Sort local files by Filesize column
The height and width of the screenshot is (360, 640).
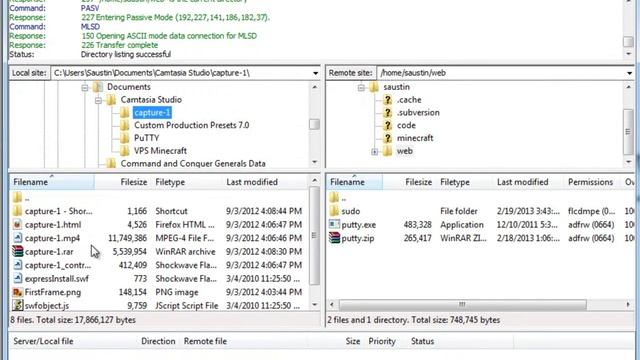click(122, 182)
